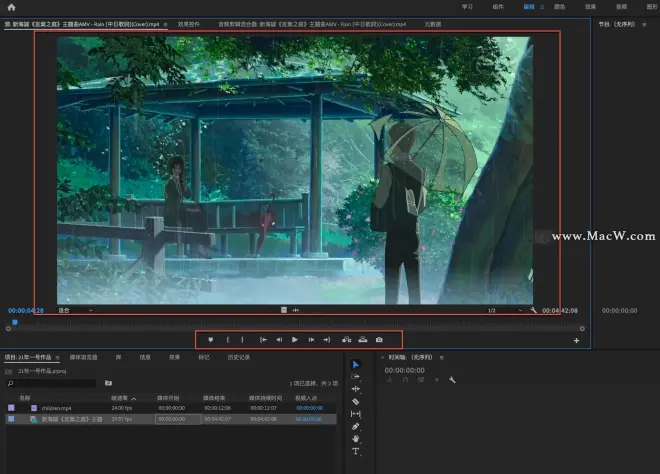
Task: Switch to 信息 Info tab
Action: coord(145,357)
